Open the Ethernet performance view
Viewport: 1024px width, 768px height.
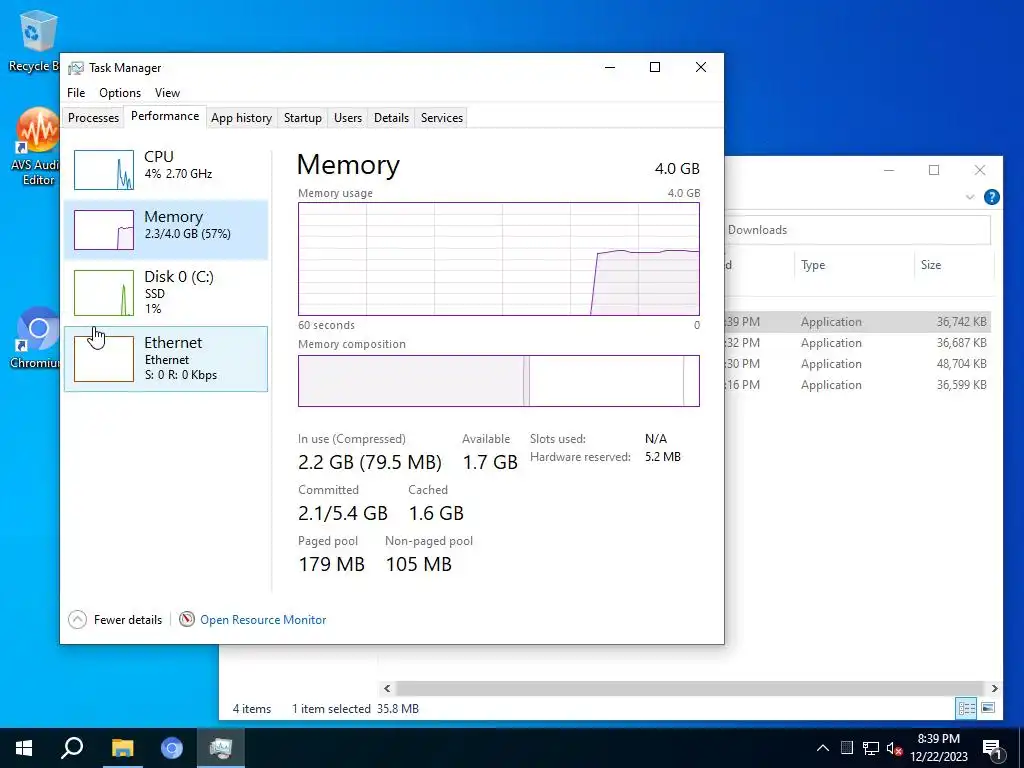point(166,359)
